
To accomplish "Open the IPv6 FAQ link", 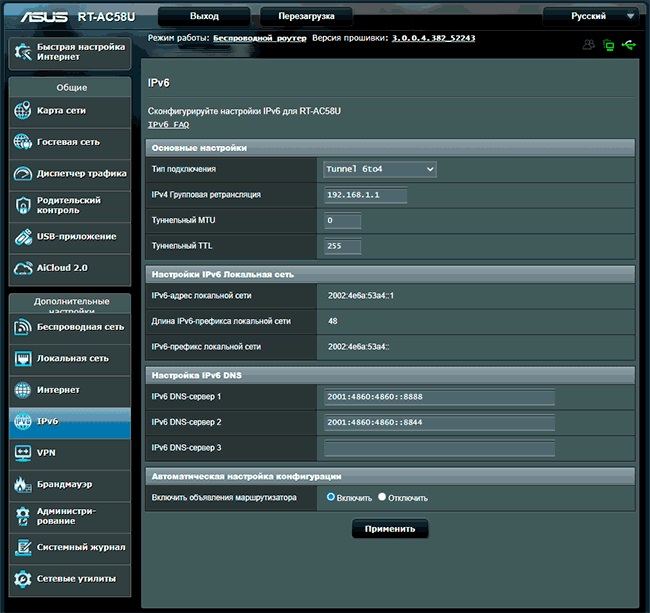I will (x=168, y=125).
